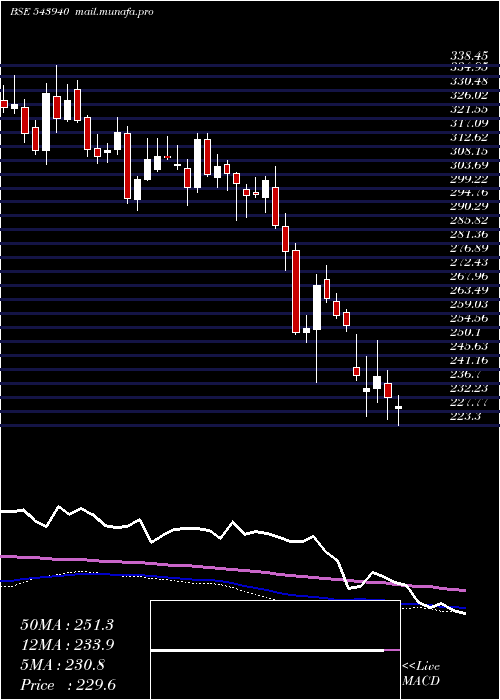
Task: Click the 303.69 price axis label
Action: [x=468, y=165]
